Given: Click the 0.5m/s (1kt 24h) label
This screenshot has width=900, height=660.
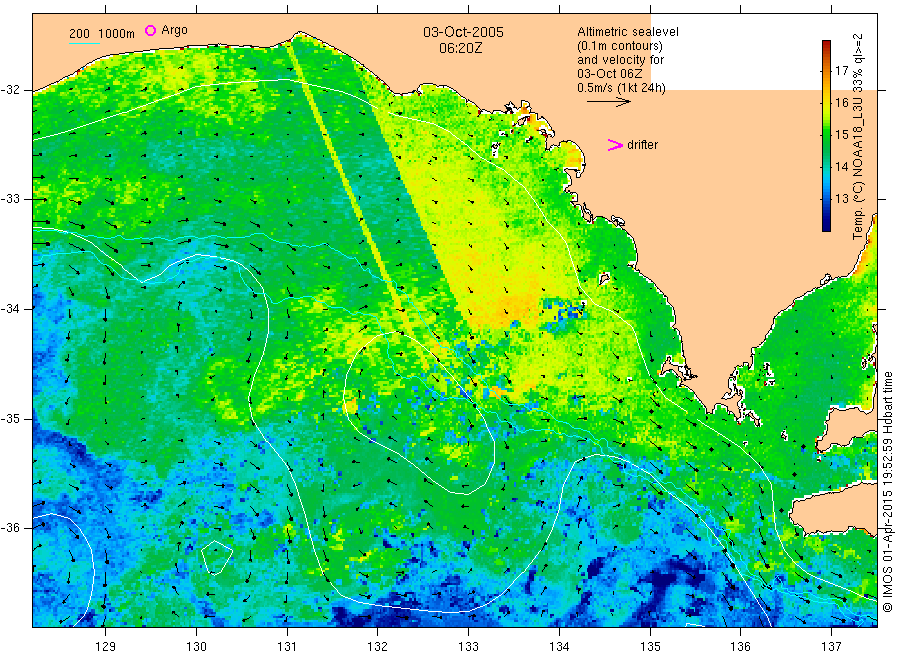Looking at the screenshot, I should pyautogui.click(x=621, y=88).
